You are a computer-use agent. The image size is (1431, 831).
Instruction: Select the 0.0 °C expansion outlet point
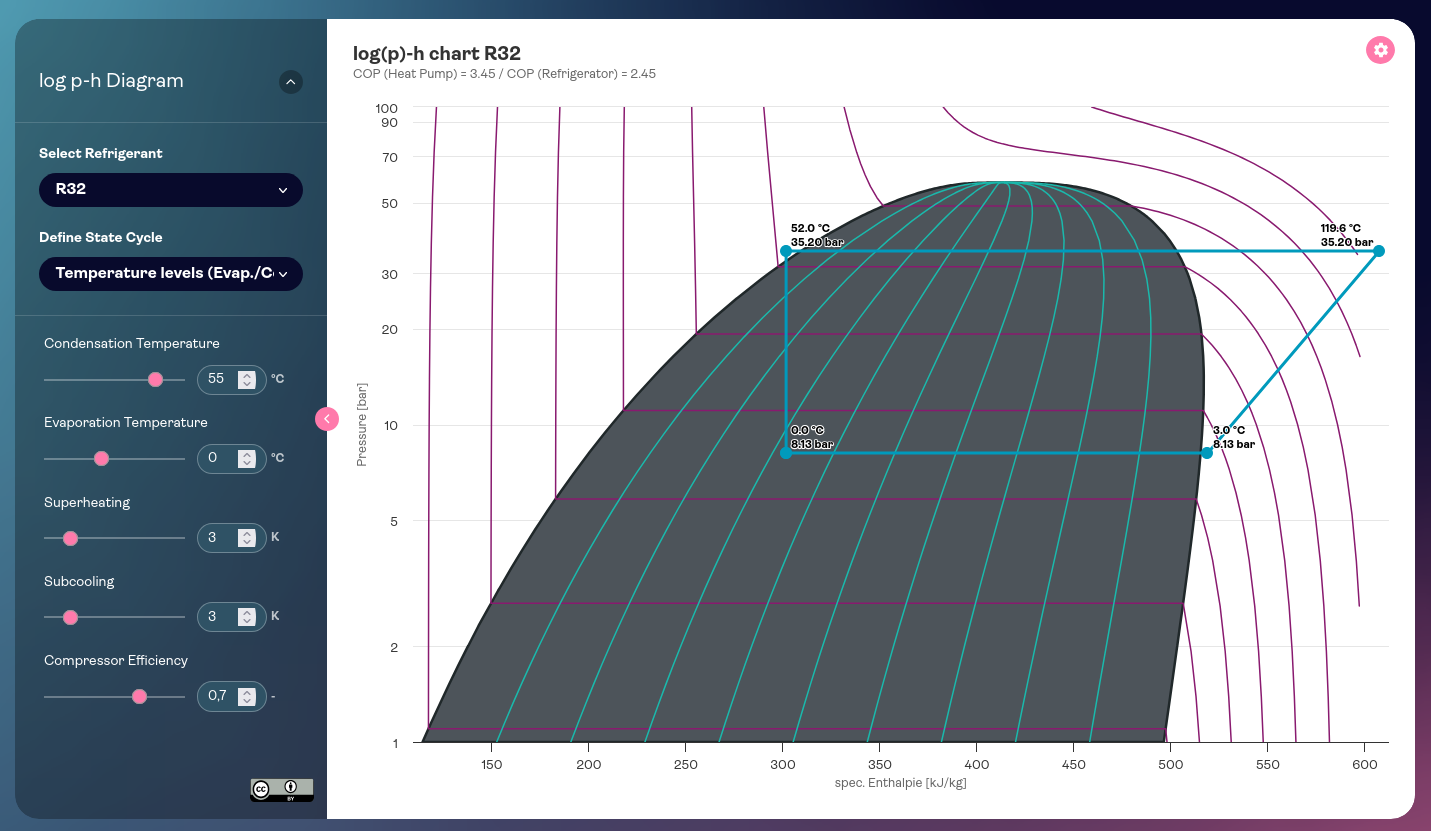(786, 453)
